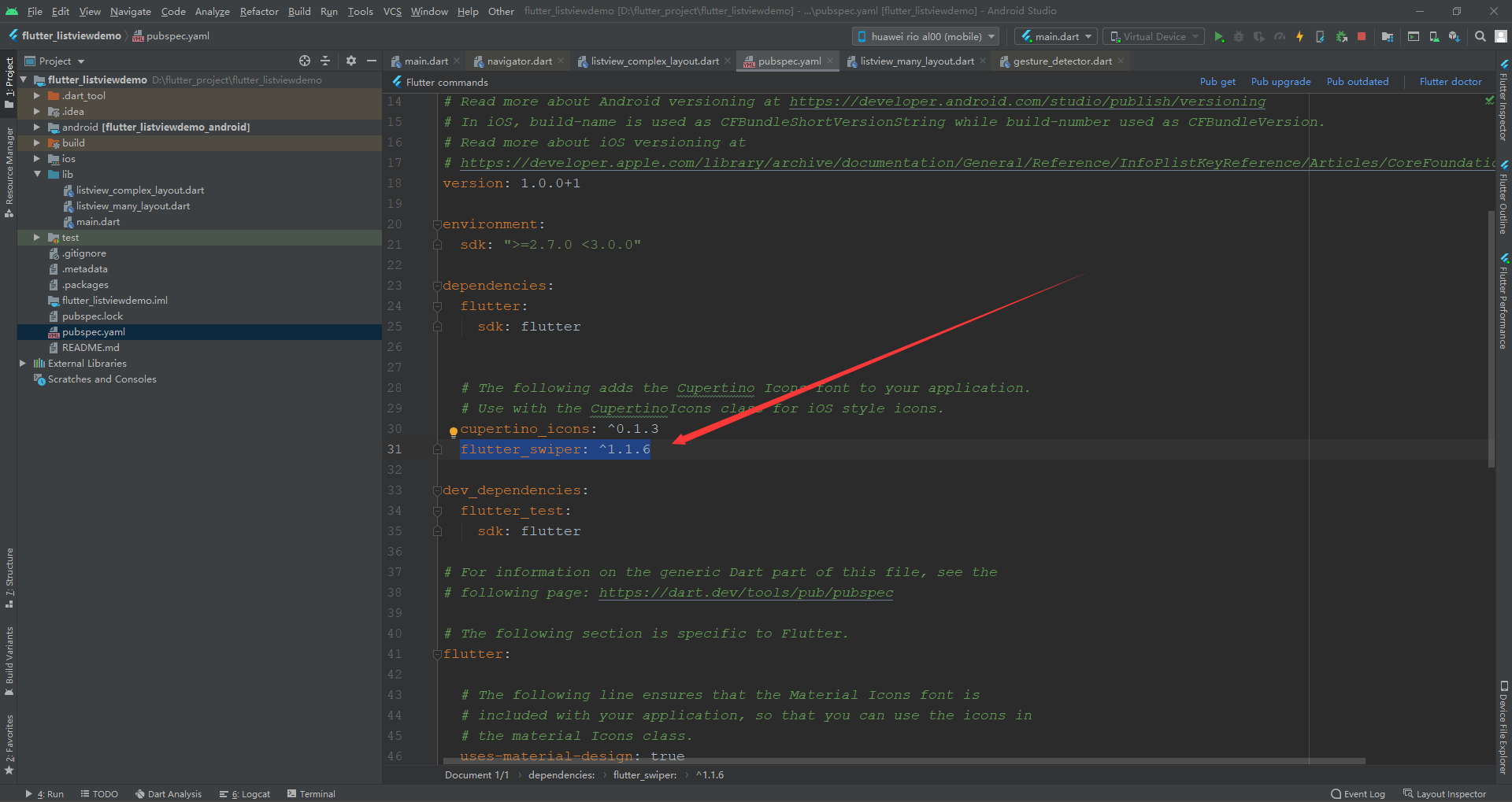Fold the environment block at line 20
1512x802 pixels.
click(437, 224)
